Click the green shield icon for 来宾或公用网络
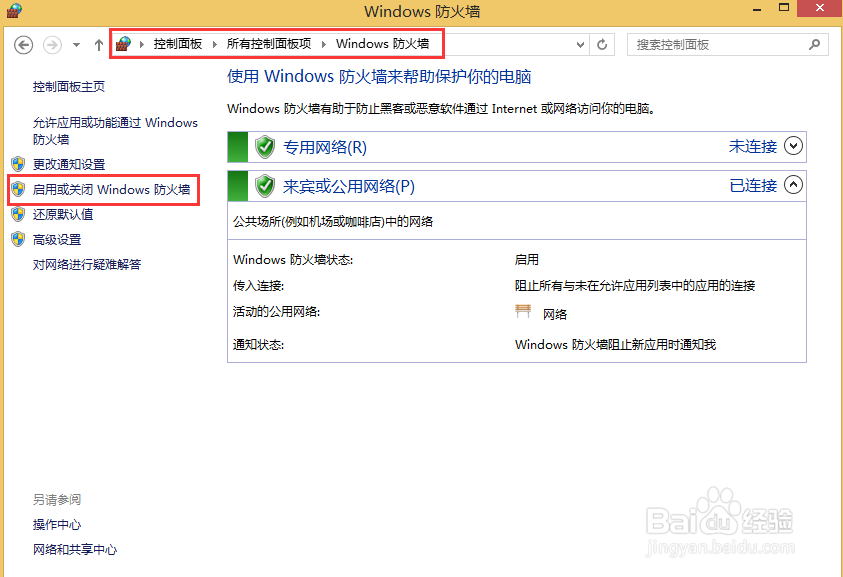The image size is (843, 577). pyautogui.click(x=265, y=187)
